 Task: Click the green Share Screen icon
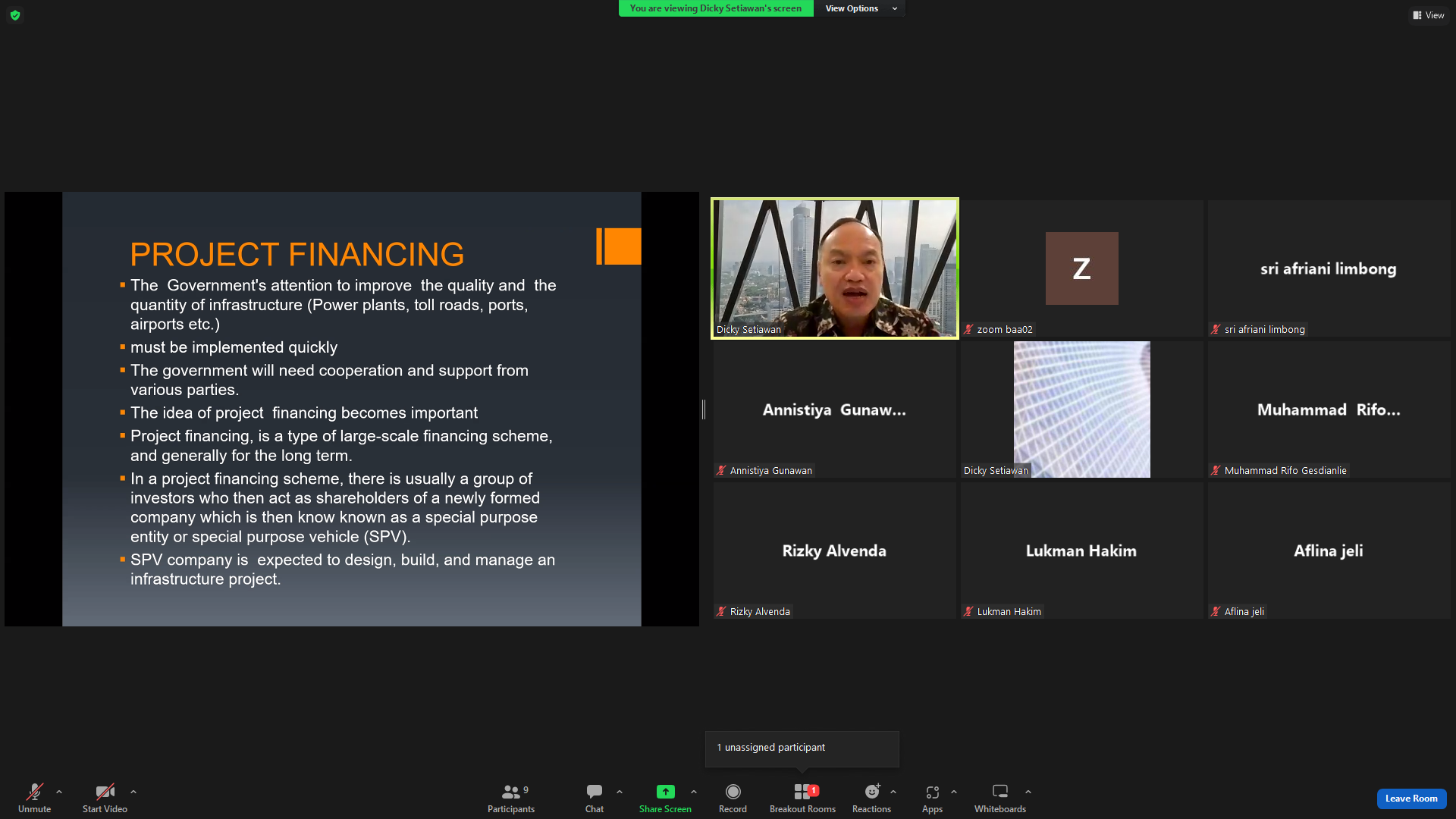(666, 792)
